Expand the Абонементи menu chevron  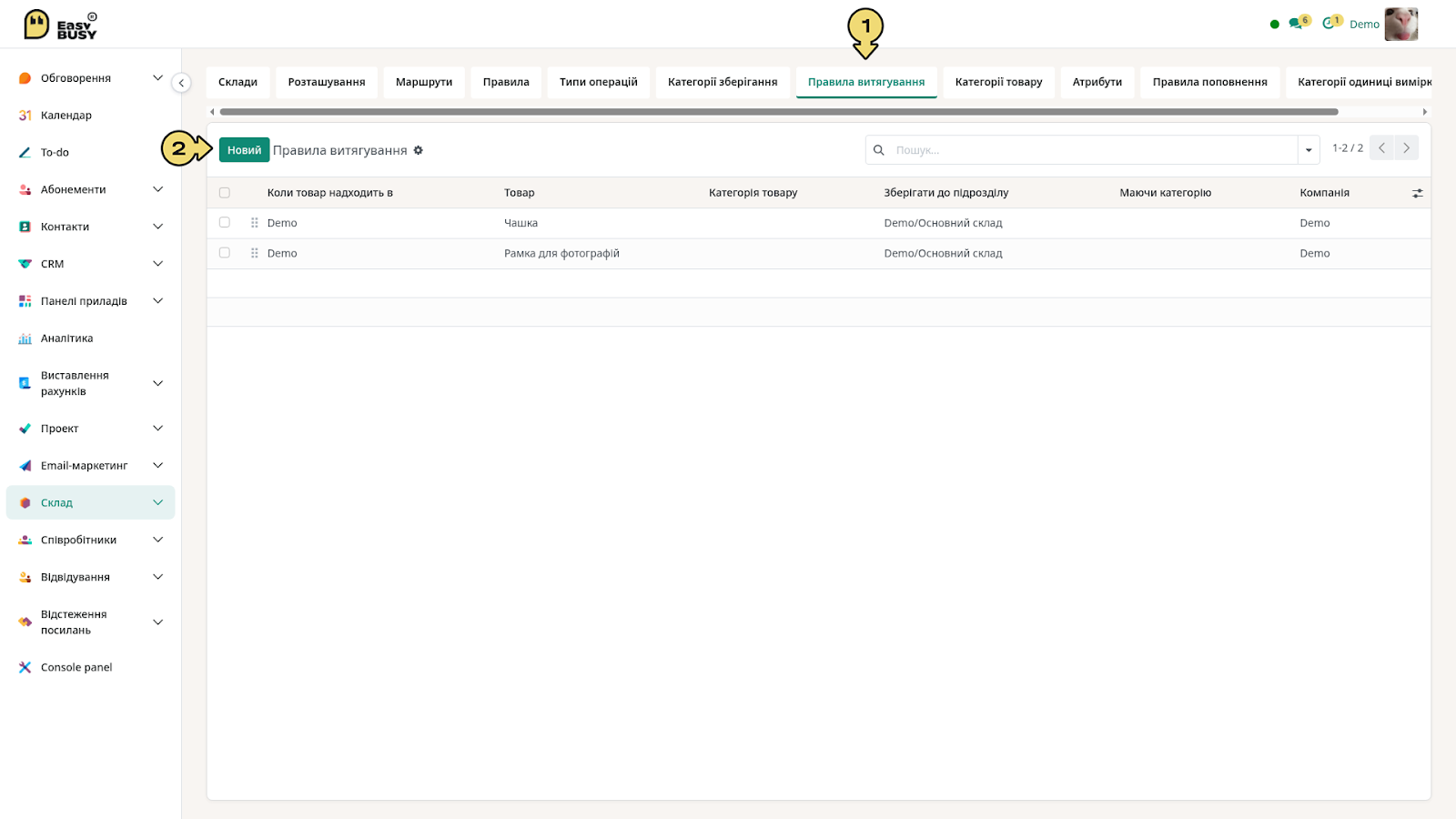pos(157,189)
